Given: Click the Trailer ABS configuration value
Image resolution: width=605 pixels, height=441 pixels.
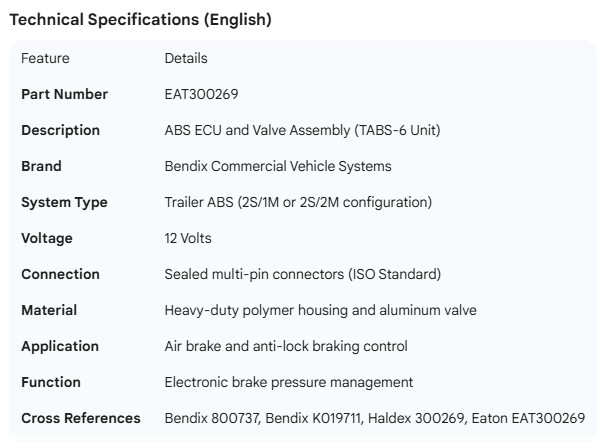Looking at the screenshot, I should click(x=298, y=202).
